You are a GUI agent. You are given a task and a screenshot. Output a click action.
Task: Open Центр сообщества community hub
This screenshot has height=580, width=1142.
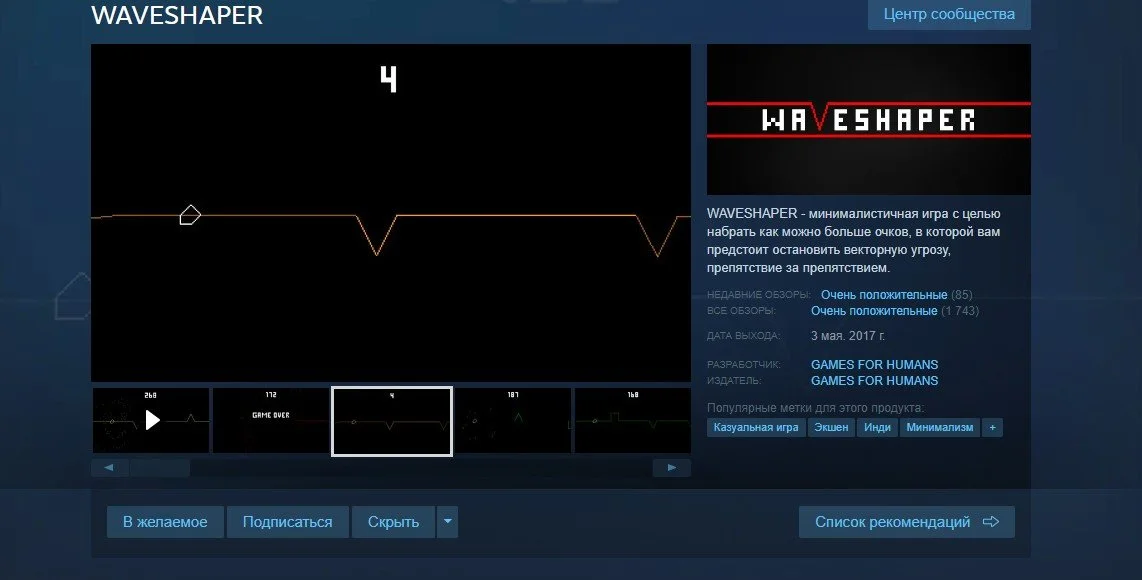click(x=949, y=14)
